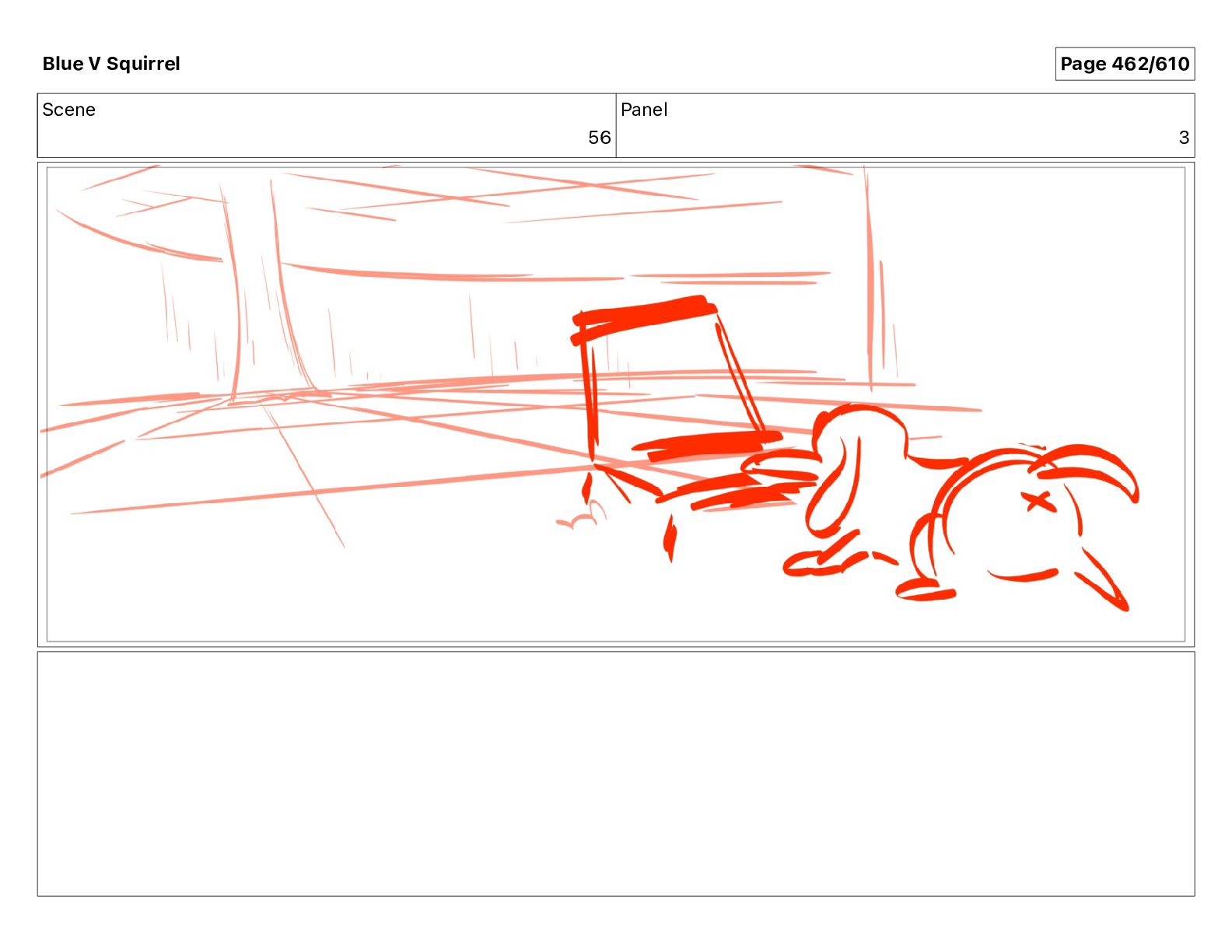Viewport: 1232px width, 952px height.
Task: Click the panel number '3'
Action: click(x=1184, y=138)
